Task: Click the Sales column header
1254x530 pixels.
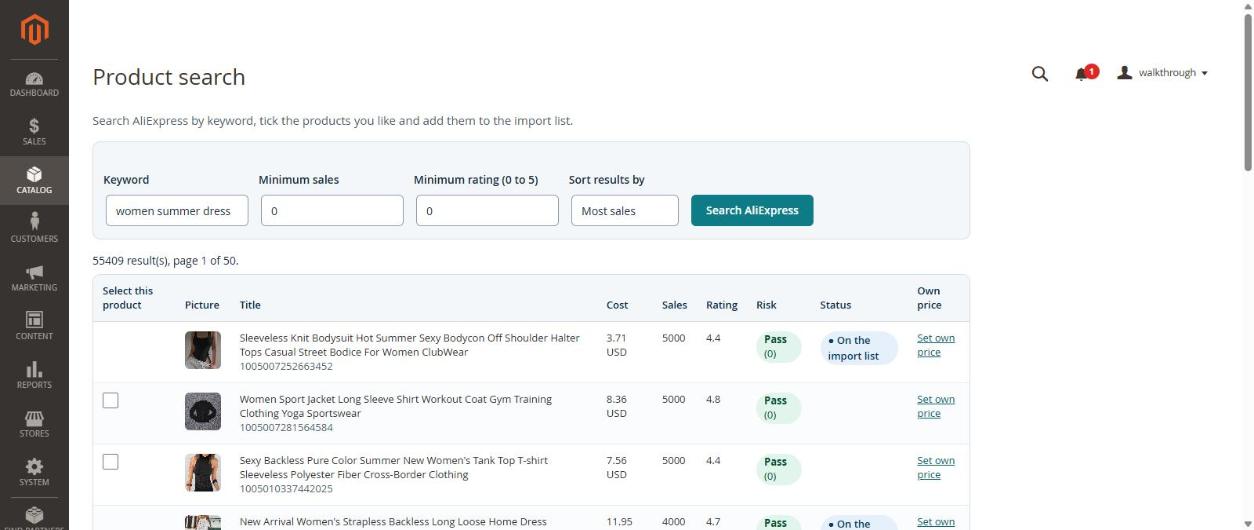Action: [674, 305]
